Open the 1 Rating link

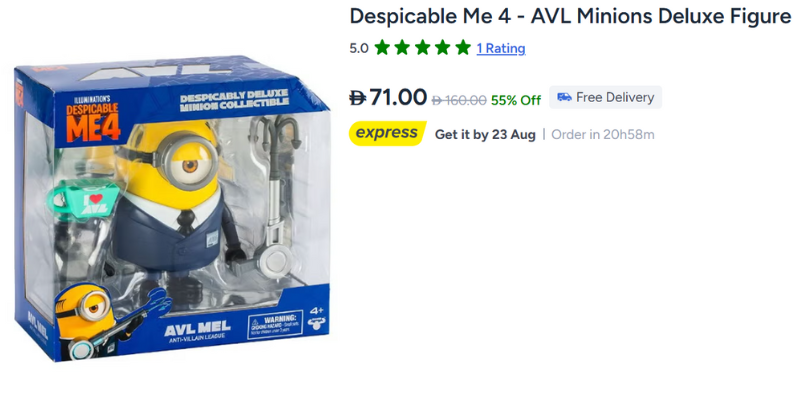501,48
